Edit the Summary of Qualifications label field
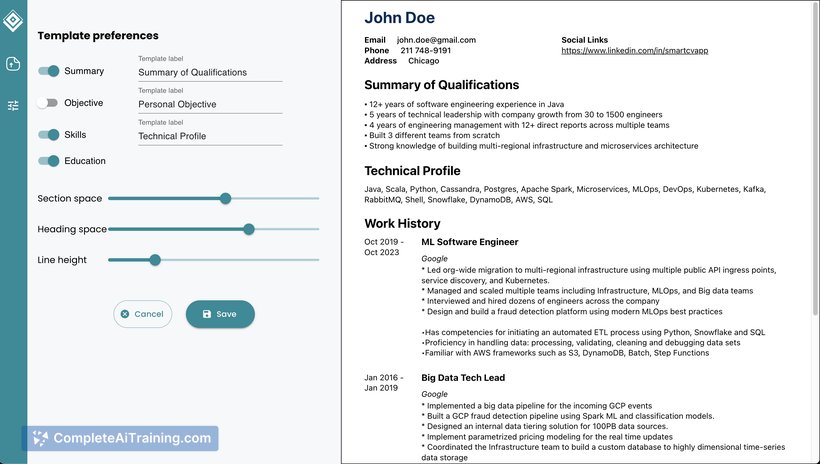This screenshot has height=464, width=820. (210, 72)
